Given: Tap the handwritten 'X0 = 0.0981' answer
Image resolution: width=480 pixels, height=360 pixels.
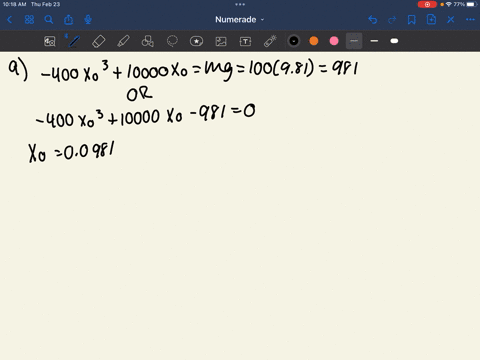Looking at the screenshot, I should click(x=72, y=152).
